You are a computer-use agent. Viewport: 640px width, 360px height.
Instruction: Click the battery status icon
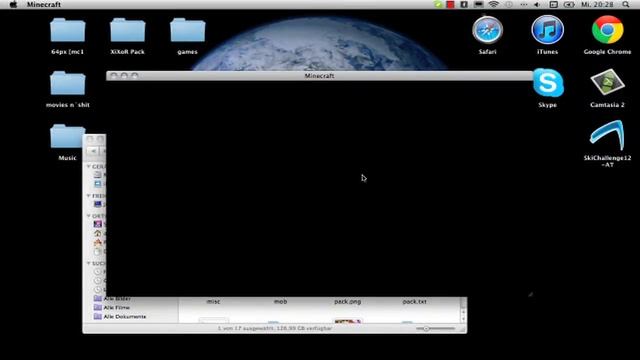pyautogui.click(x=569, y=4)
